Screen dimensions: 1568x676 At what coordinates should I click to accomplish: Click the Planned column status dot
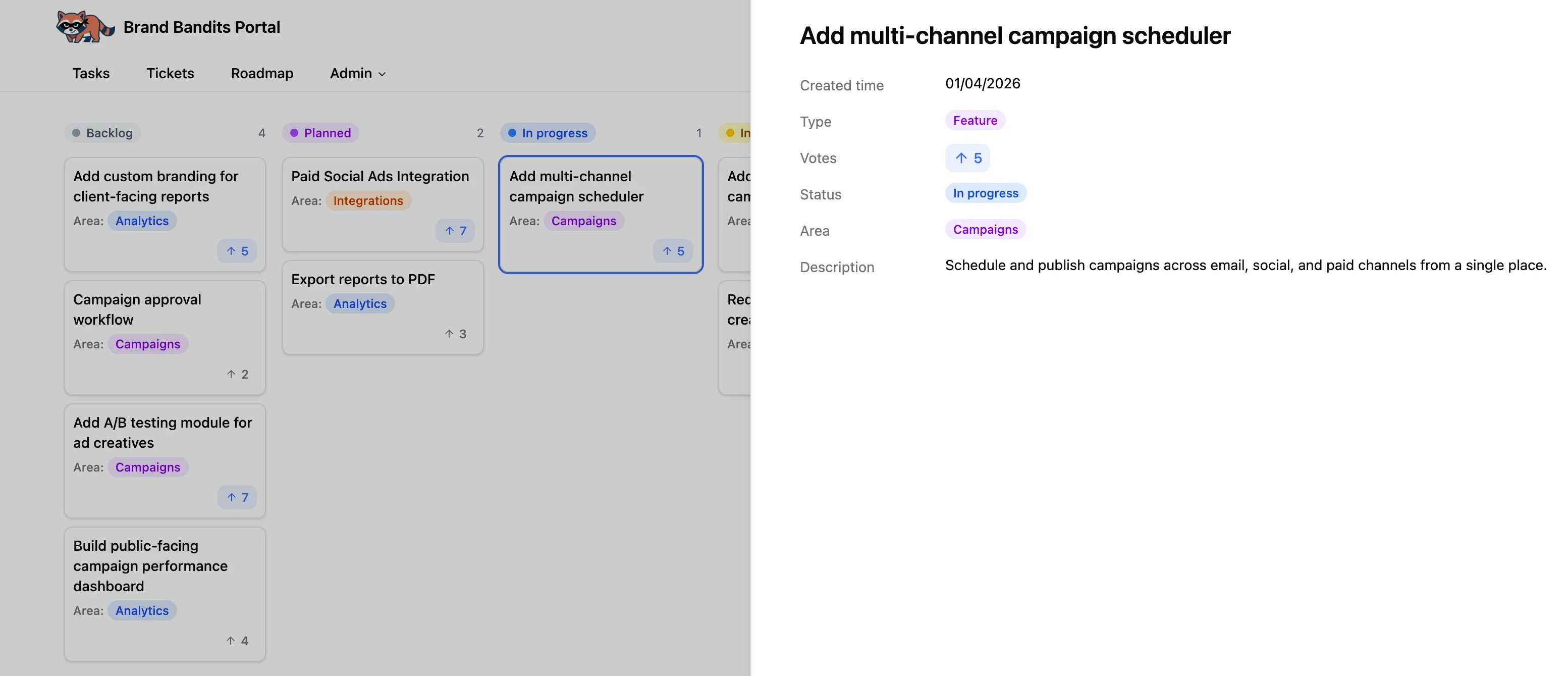point(295,132)
